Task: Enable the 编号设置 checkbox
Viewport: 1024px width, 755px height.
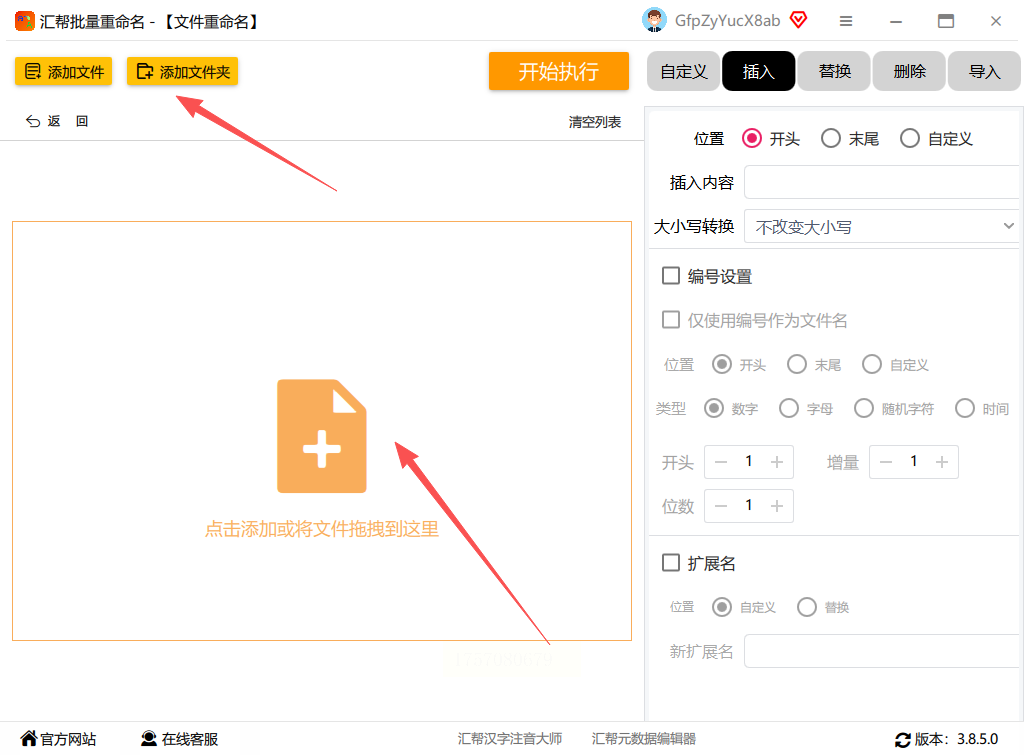Action: (671, 276)
